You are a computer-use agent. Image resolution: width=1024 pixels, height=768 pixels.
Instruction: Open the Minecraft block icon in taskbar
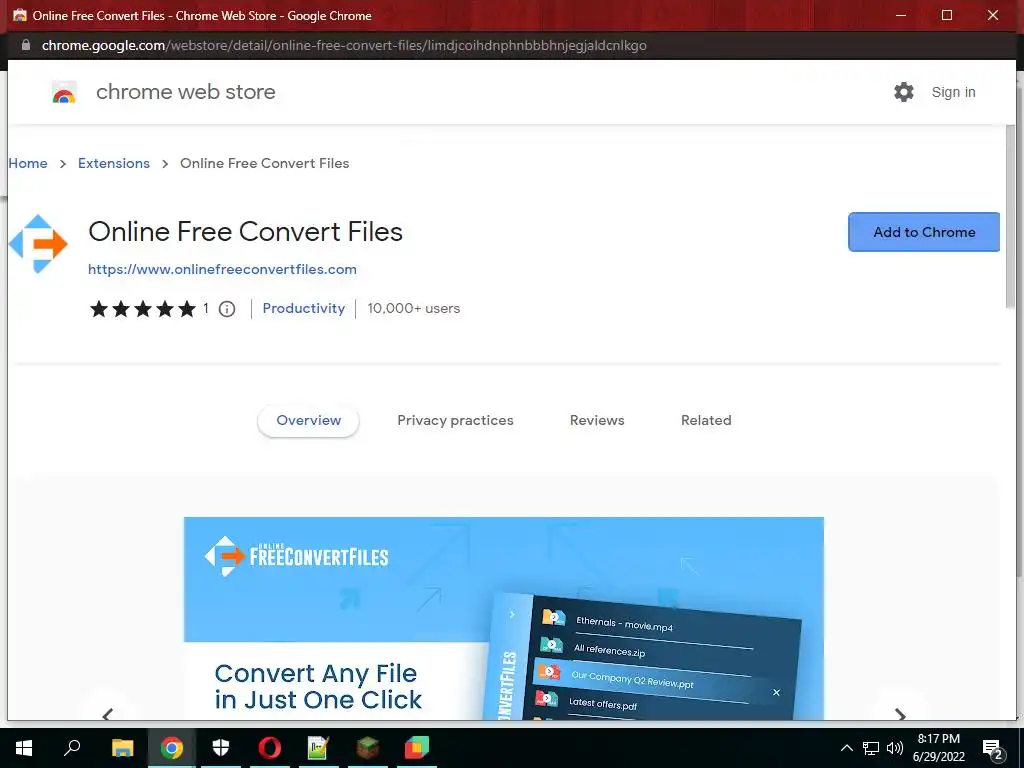click(367, 748)
